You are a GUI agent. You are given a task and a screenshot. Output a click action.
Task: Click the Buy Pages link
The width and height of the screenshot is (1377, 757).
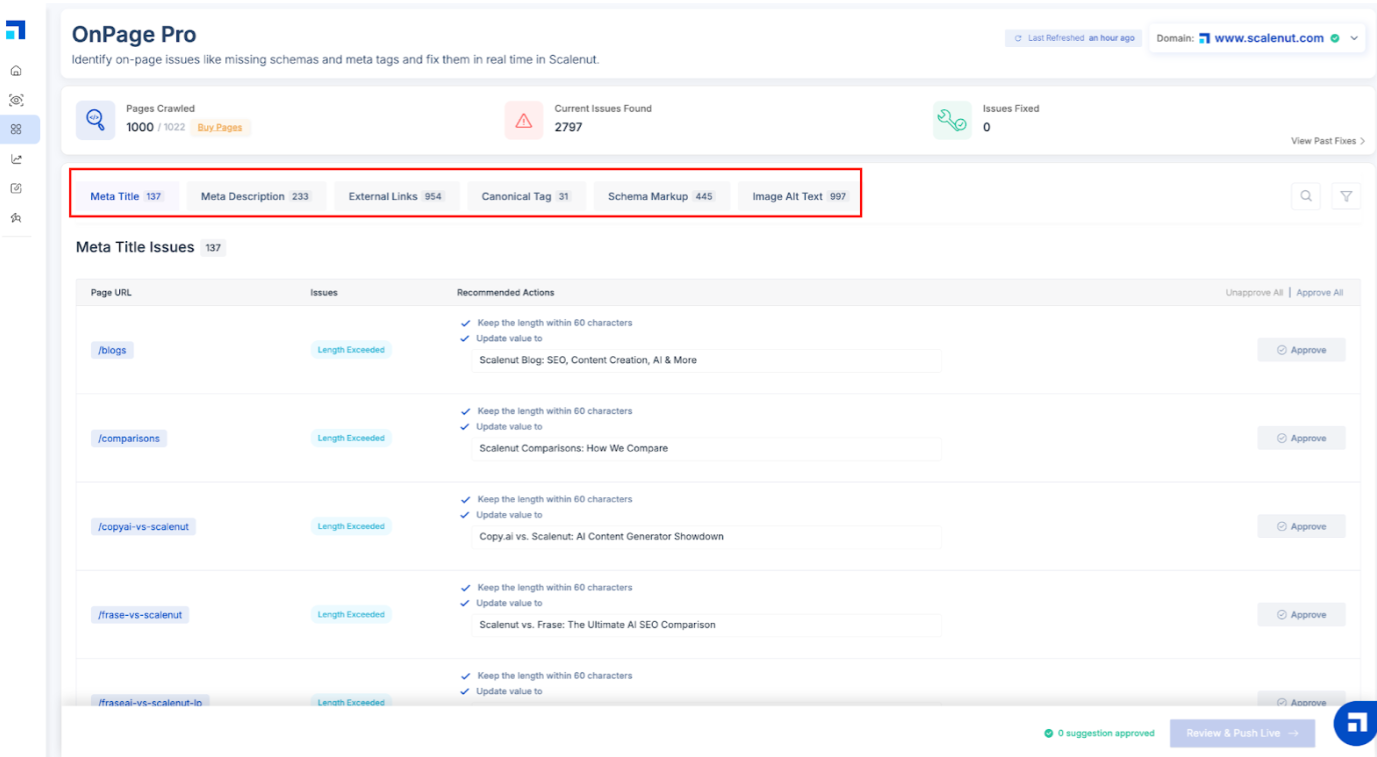pos(219,127)
